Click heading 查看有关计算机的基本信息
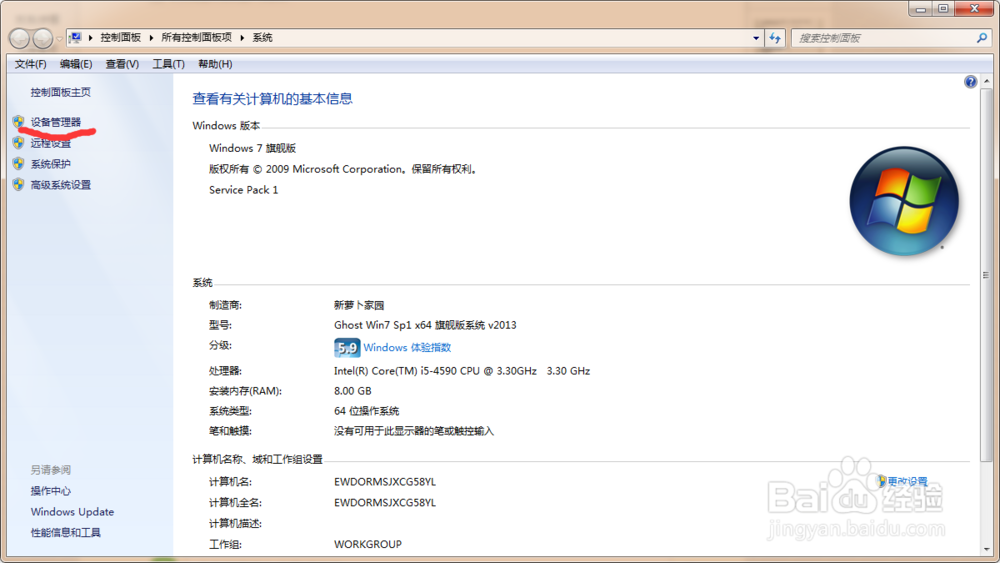This screenshot has width=1000, height=563. 272,99
